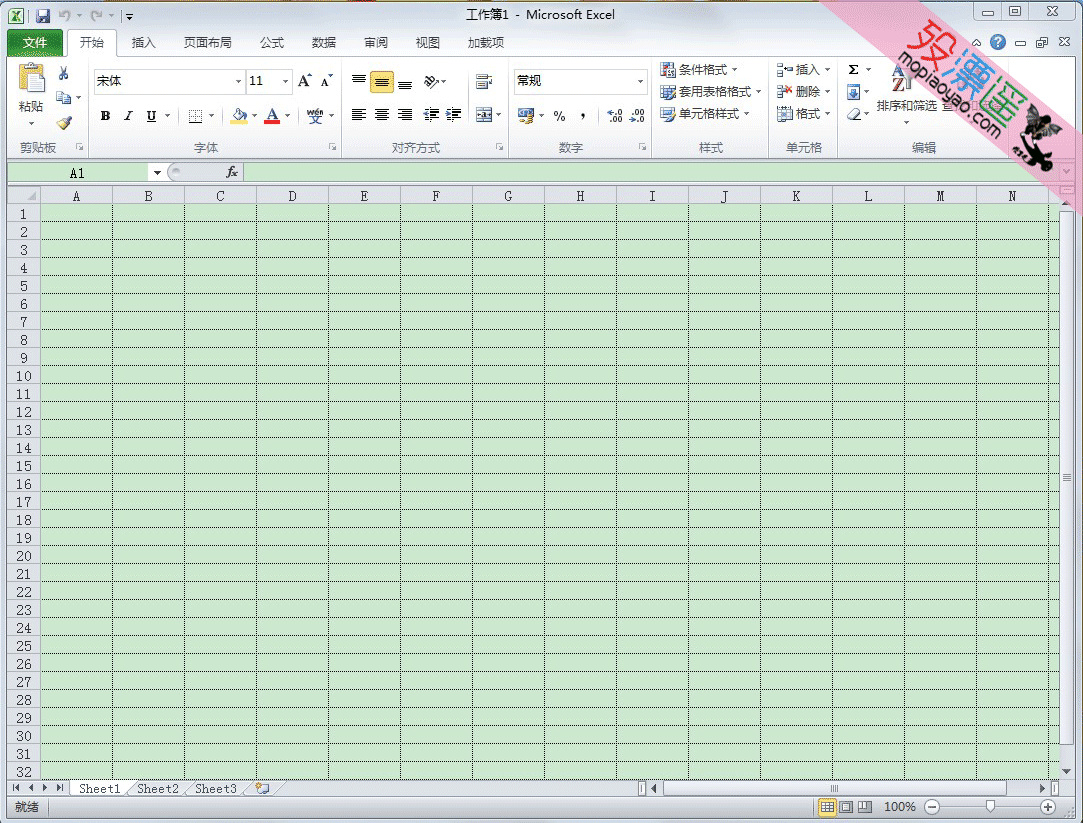Image resolution: width=1083 pixels, height=823 pixels.
Task: Increase font size with the large A icon
Action: pyautogui.click(x=305, y=81)
